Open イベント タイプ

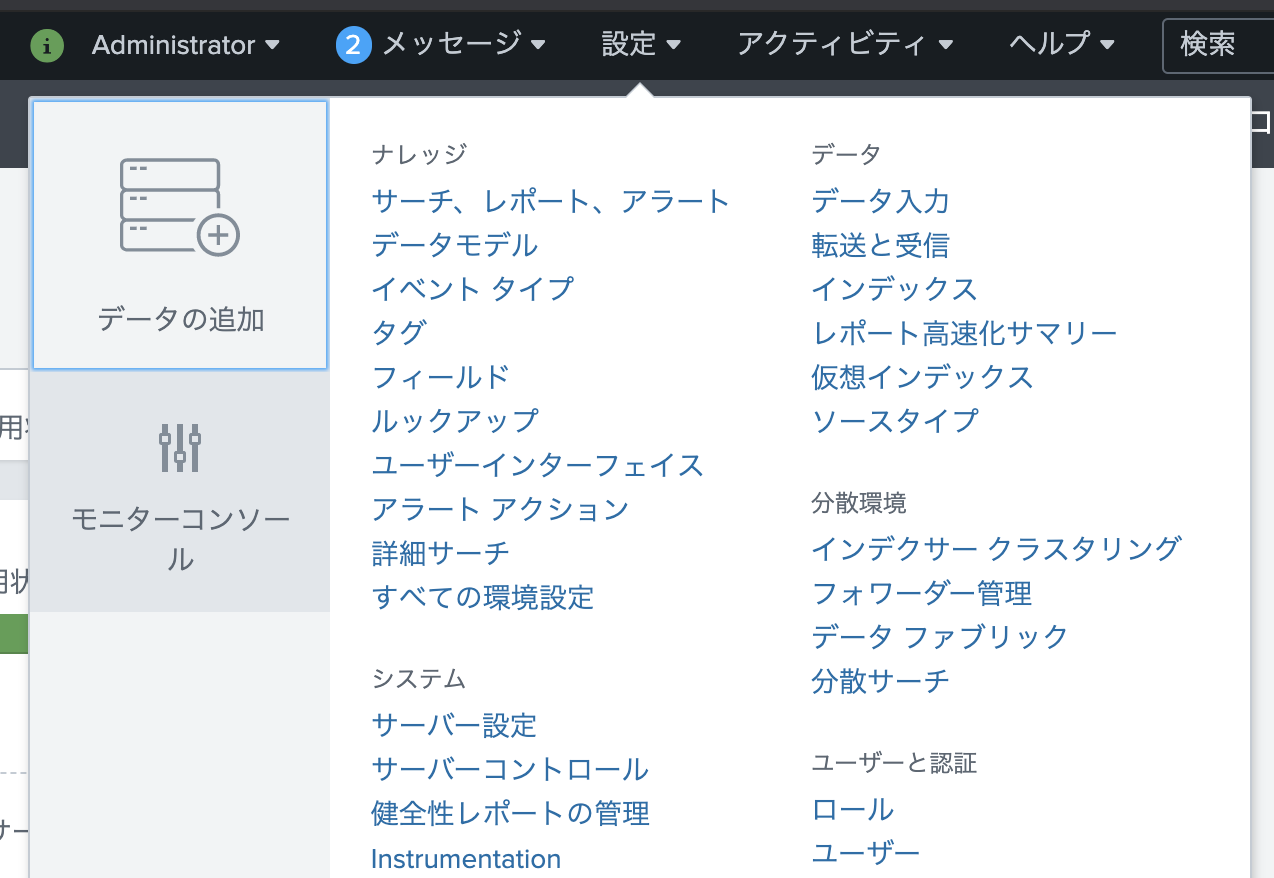[x=473, y=289]
